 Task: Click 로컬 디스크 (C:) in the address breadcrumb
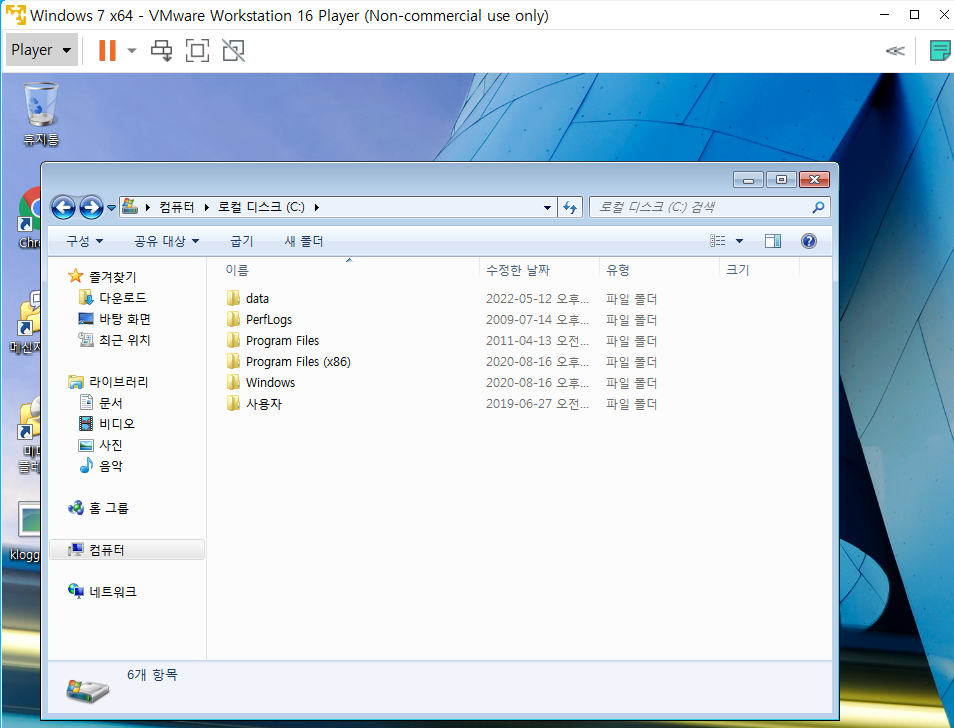(261, 207)
